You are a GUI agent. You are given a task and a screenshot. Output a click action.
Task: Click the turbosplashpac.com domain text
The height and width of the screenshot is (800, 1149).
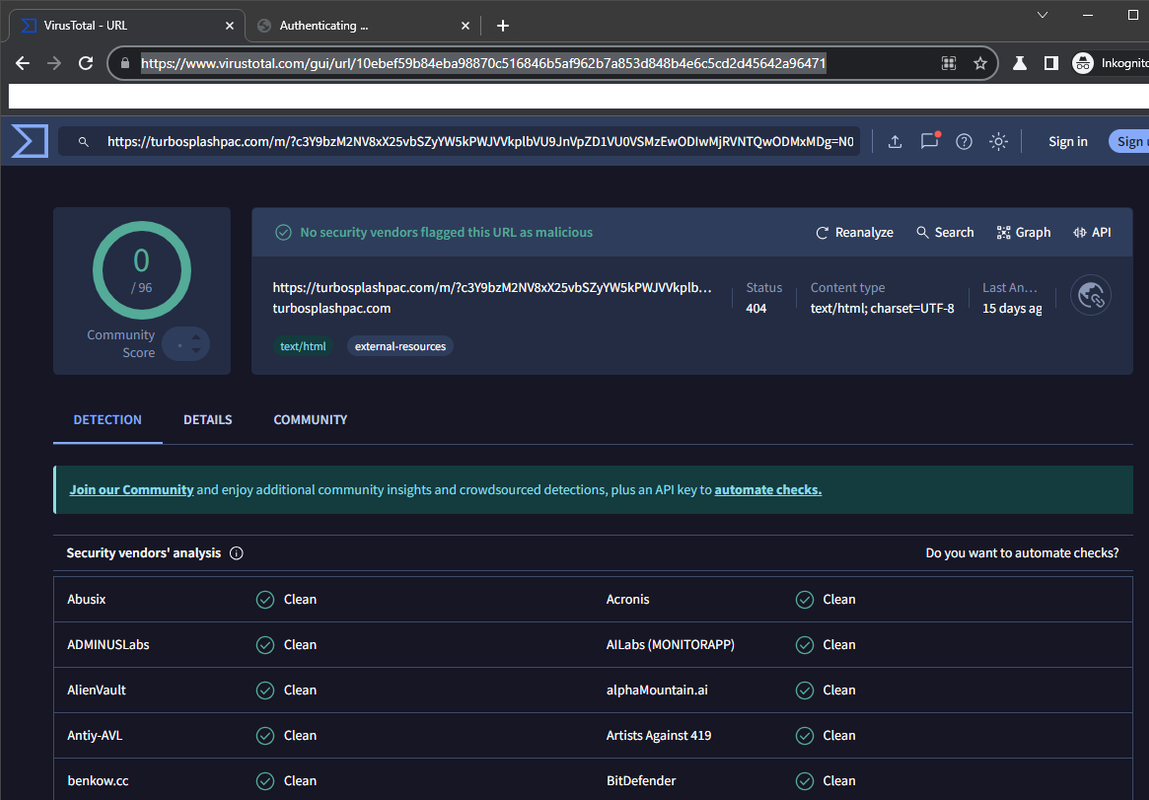[x=331, y=308]
